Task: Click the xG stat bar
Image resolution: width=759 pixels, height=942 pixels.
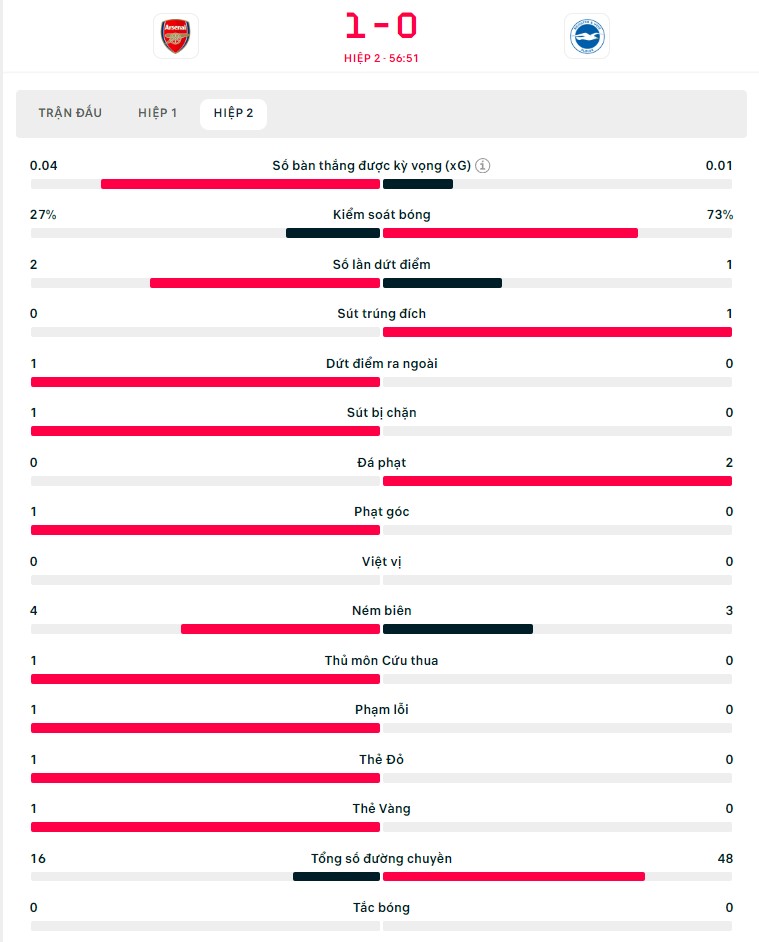Action: click(381, 184)
